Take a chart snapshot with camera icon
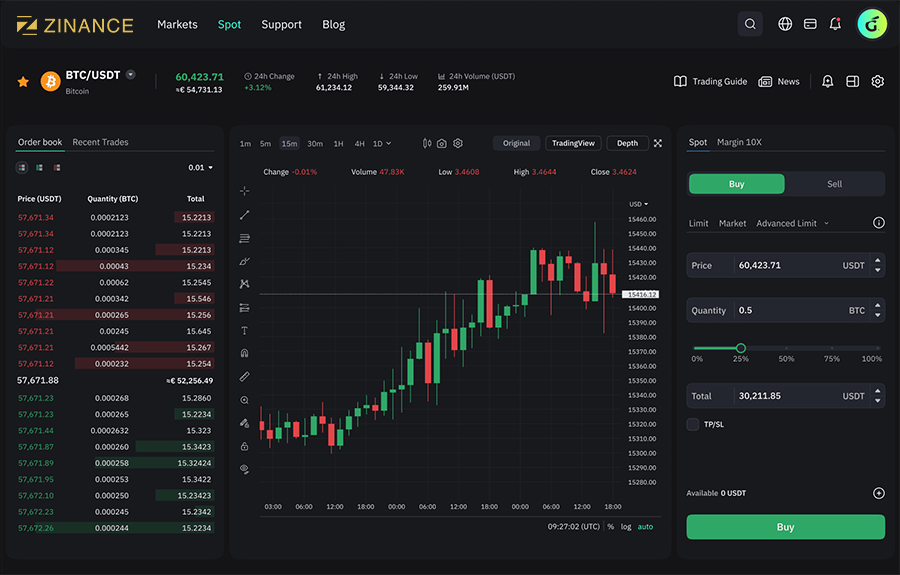The height and width of the screenshot is (575, 900). click(442, 143)
